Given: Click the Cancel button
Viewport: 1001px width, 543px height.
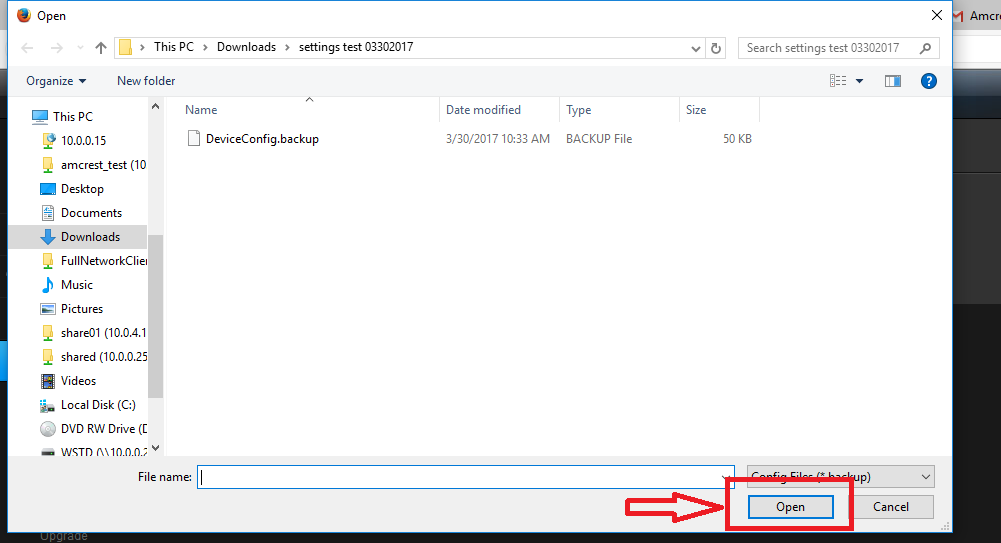Looking at the screenshot, I should [x=891, y=507].
